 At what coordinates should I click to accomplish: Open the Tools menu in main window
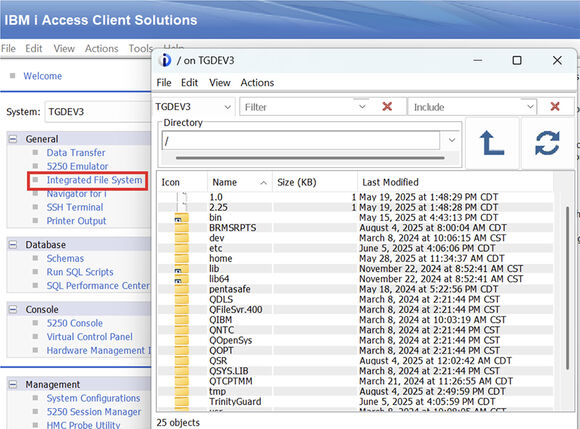click(141, 48)
